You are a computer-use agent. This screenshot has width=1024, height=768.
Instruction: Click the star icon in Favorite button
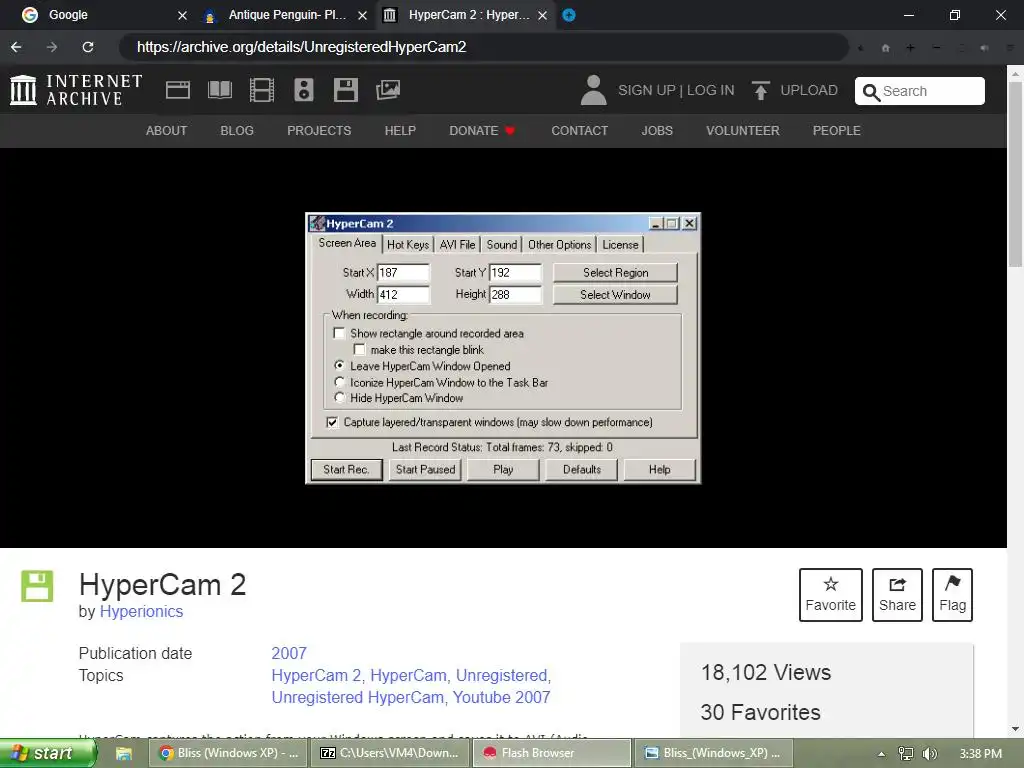click(x=831, y=584)
